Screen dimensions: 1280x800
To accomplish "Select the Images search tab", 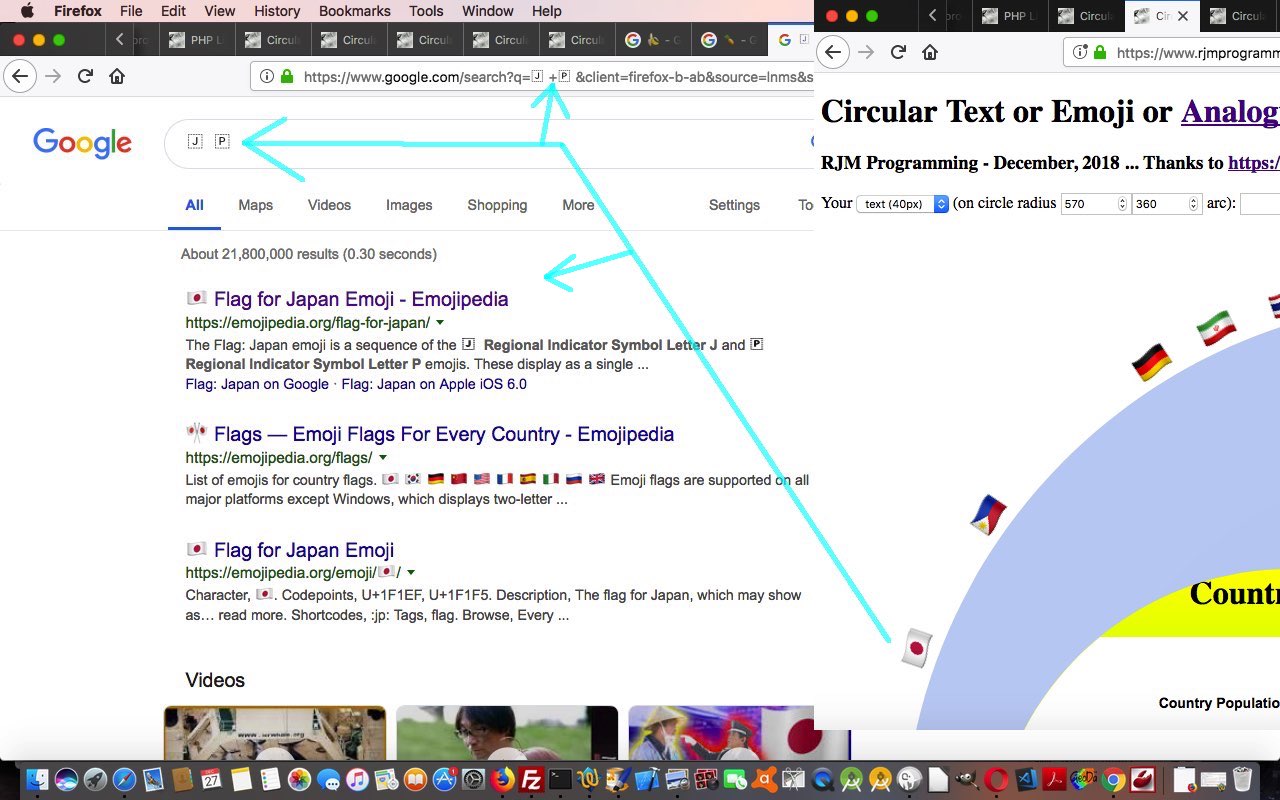I will 409,205.
